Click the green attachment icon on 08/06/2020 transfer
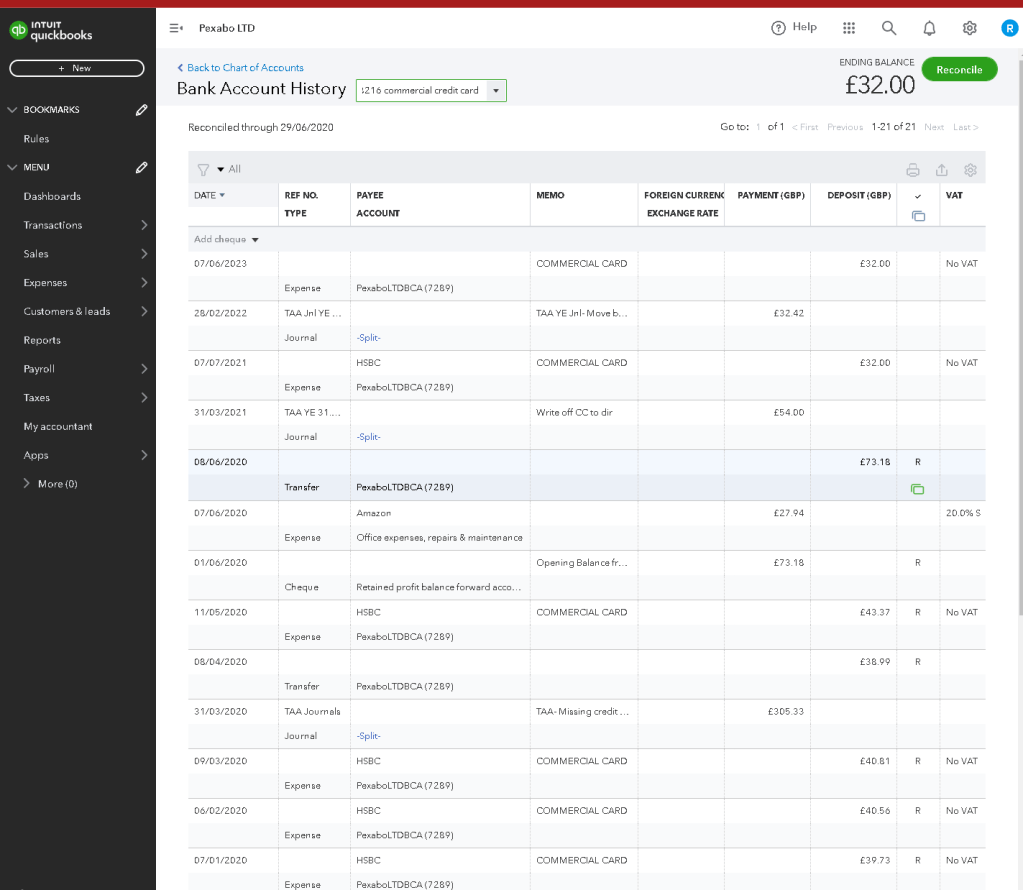Image resolution: width=1023 pixels, height=890 pixels. [917, 489]
